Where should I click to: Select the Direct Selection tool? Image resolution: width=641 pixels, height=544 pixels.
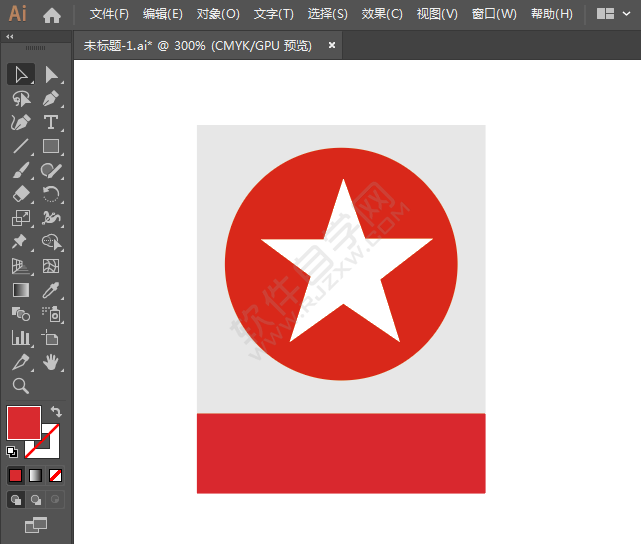51,74
